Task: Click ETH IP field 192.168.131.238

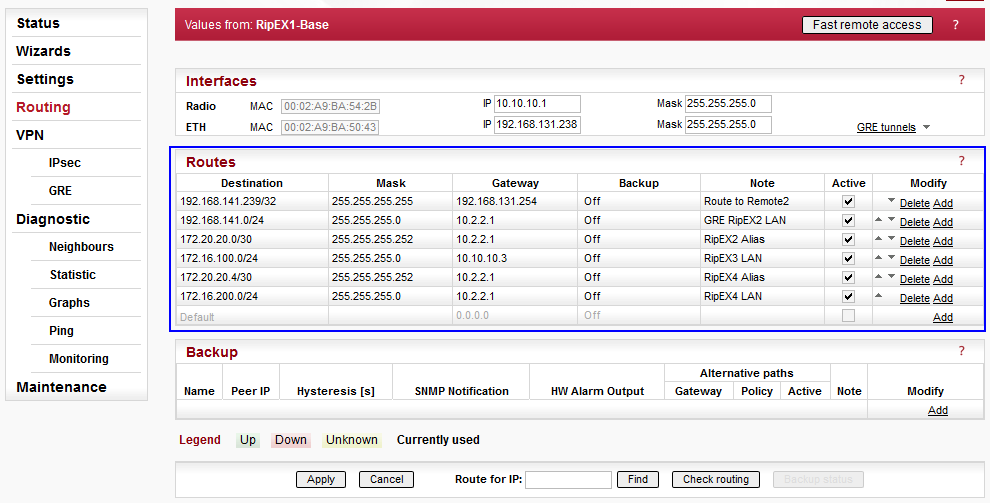Action: [x=537, y=124]
